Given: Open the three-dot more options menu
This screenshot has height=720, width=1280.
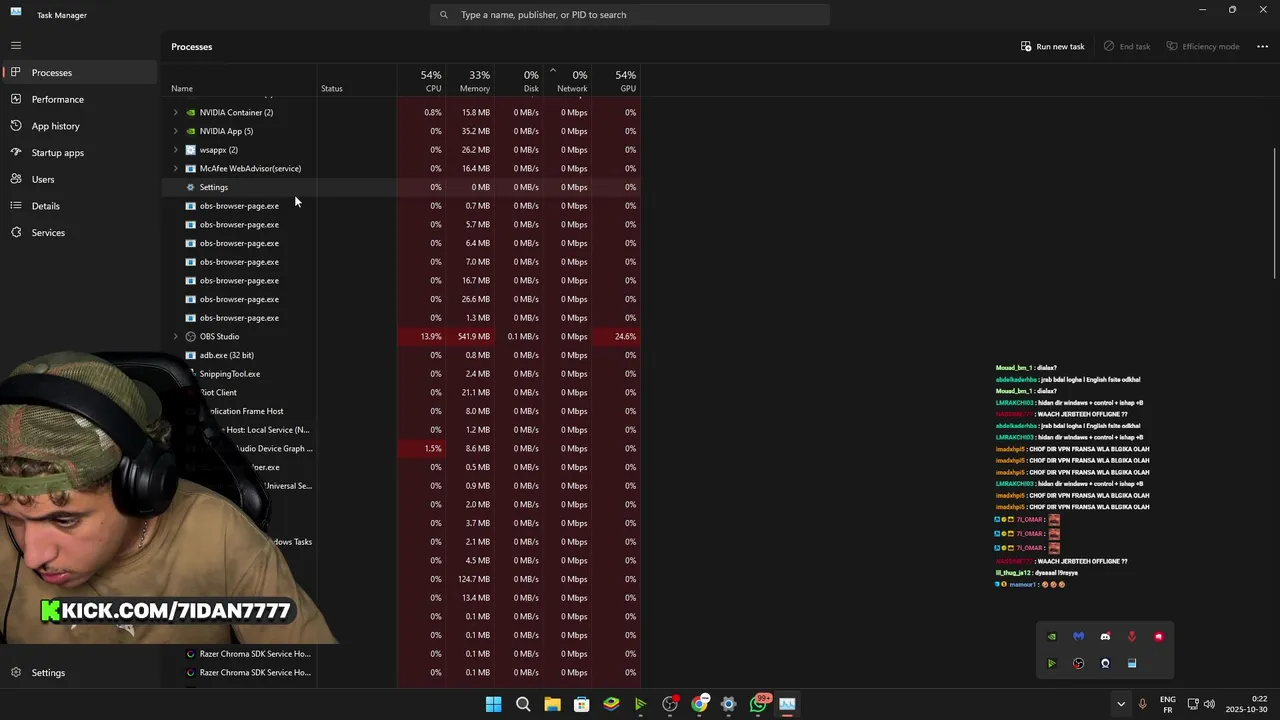Looking at the screenshot, I should coord(1262,46).
